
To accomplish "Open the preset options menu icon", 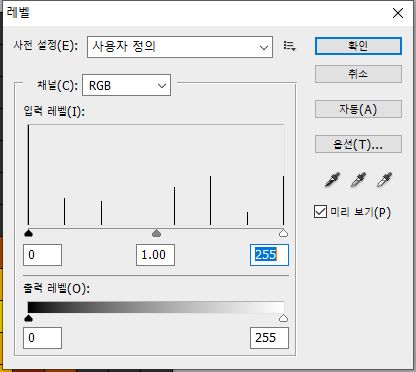I will [289, 46].
